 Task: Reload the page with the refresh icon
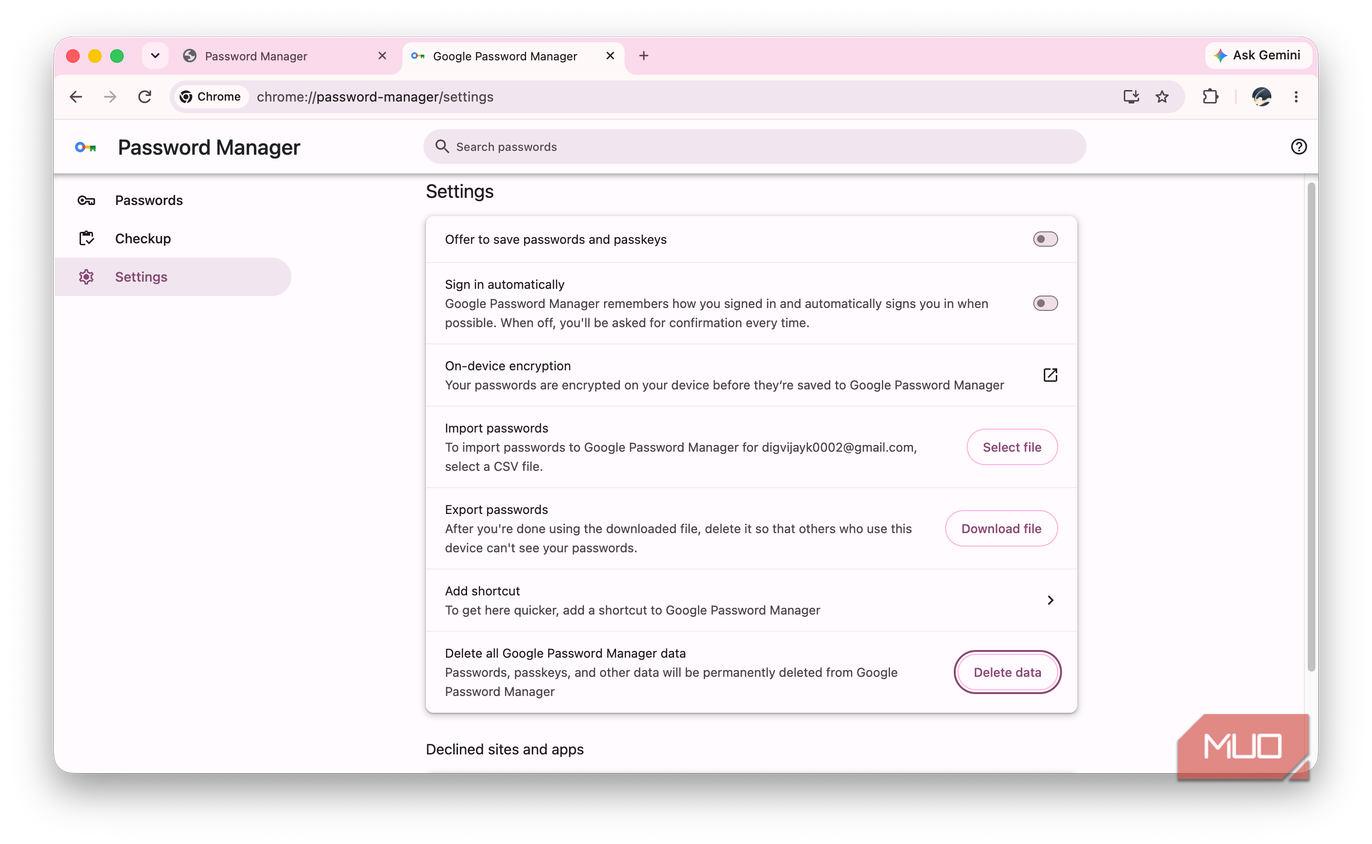pos(145,97)
